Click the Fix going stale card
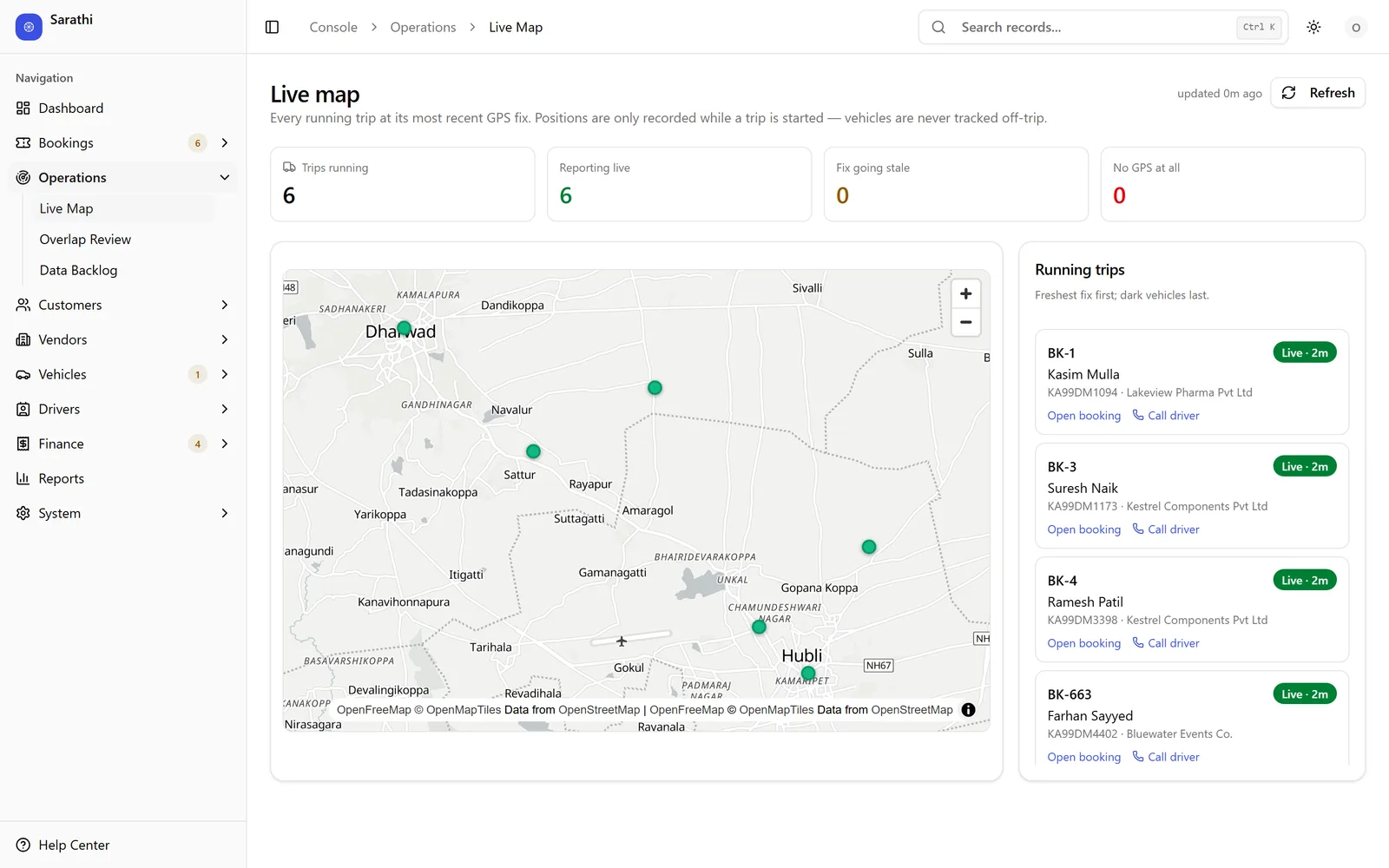The width and height of the screenshot is (1389, 868). (956, 184)
